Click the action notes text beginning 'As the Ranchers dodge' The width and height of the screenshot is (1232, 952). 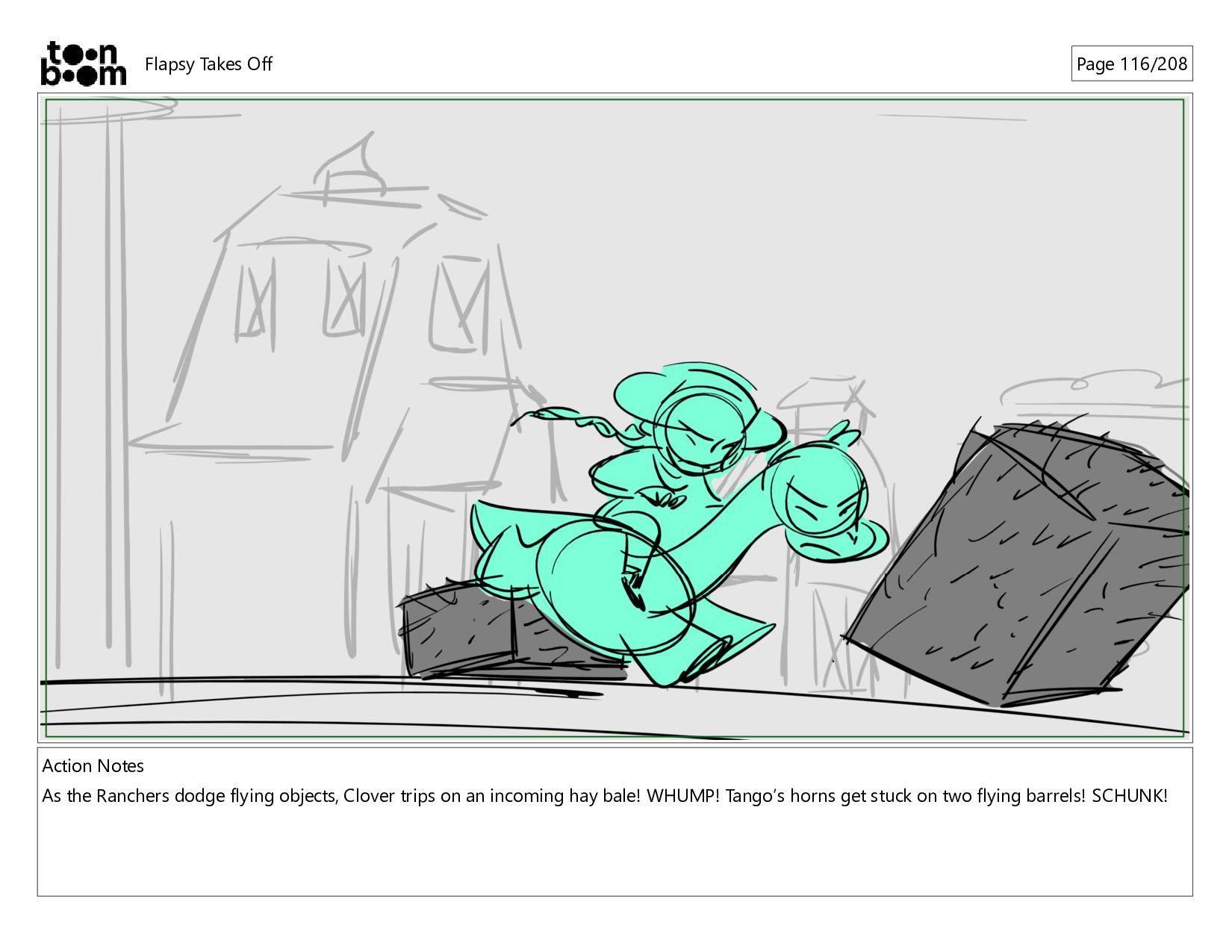(605, 796)
